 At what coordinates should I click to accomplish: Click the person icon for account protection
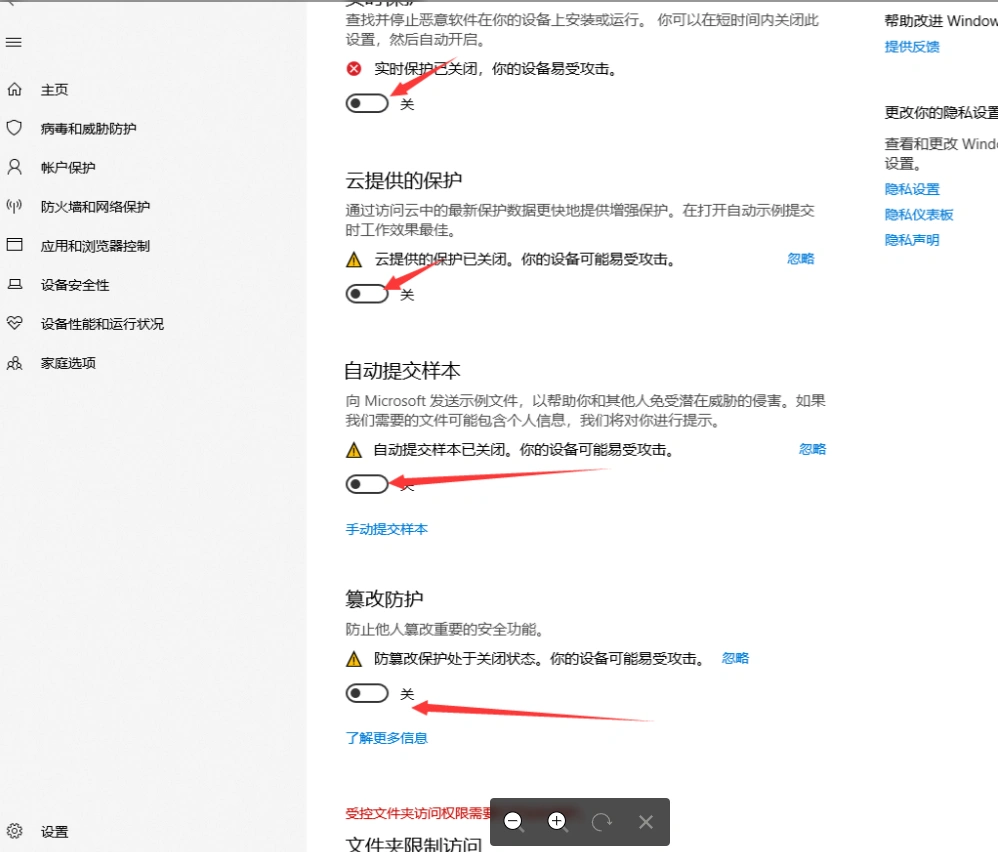click(14, 167)
